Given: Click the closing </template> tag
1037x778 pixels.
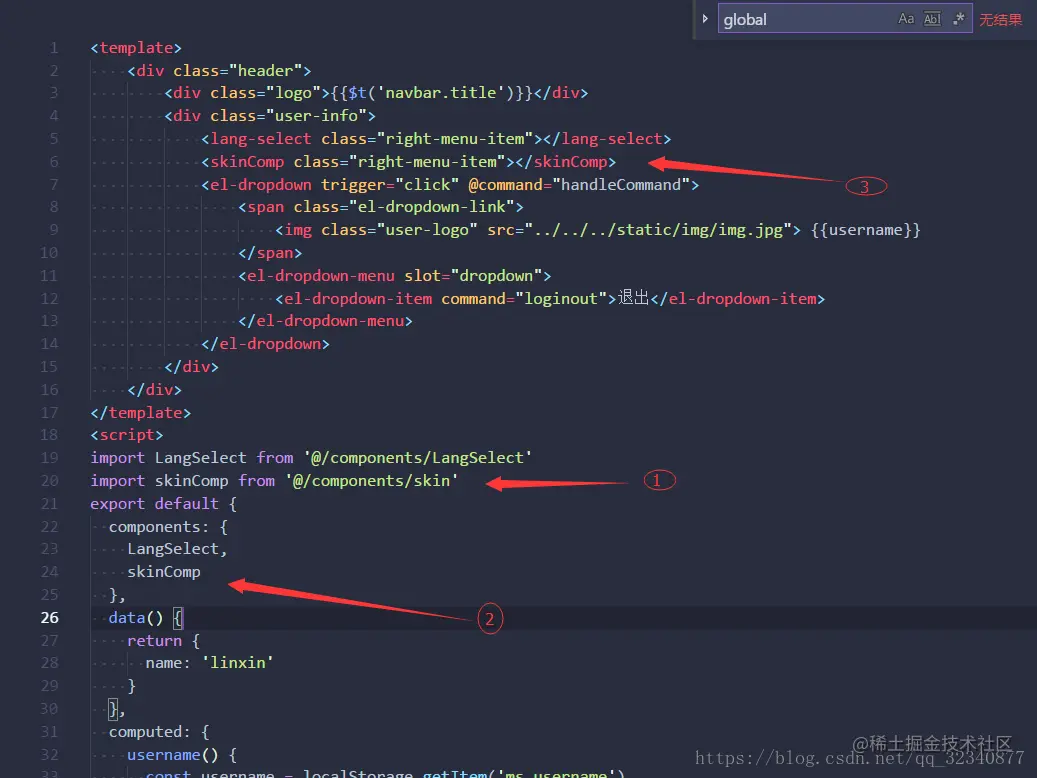Looking at the screenshot, I should 141,413.
